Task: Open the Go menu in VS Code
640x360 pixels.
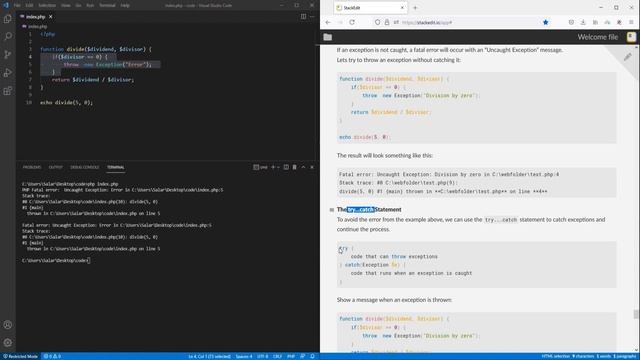Action: click(x=78, y=5)
